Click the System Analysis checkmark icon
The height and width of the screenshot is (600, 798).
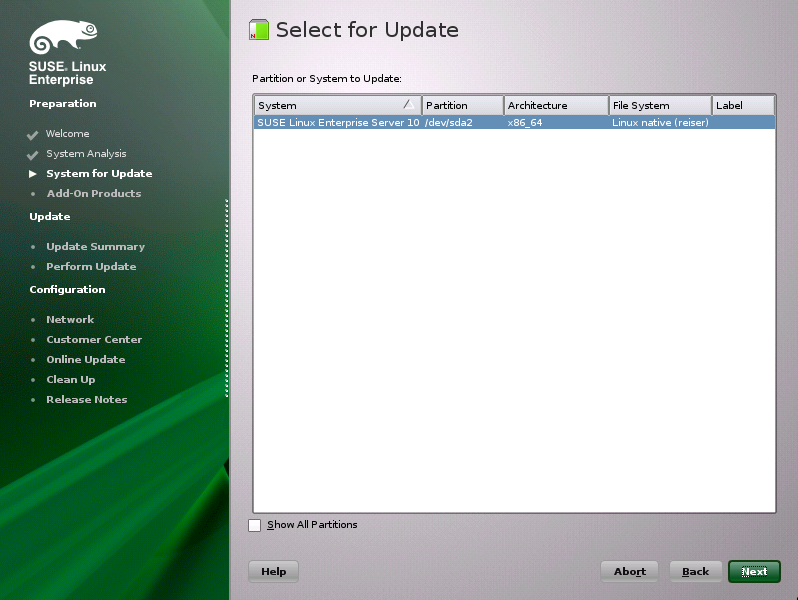(x=33, y=155)
